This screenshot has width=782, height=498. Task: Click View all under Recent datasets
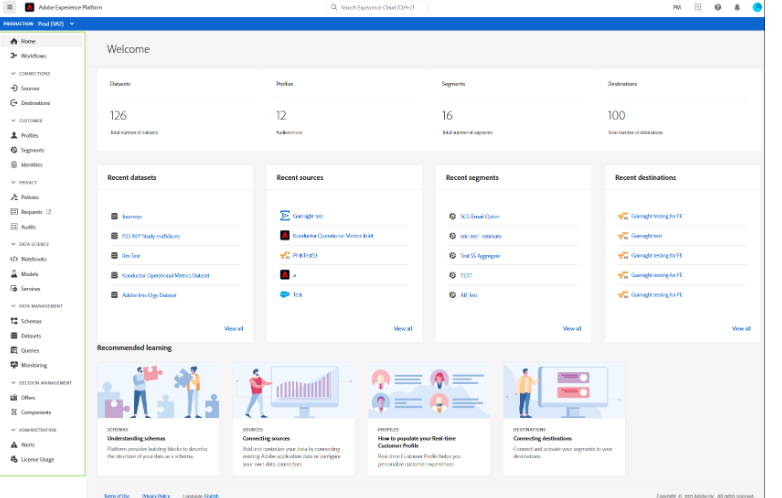(233, 328)
